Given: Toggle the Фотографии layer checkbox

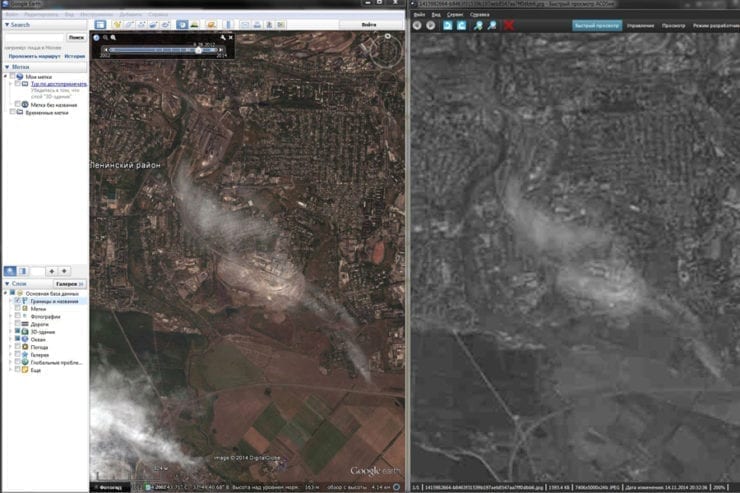Looking at the screenshot, I should [x=17, y=316].
